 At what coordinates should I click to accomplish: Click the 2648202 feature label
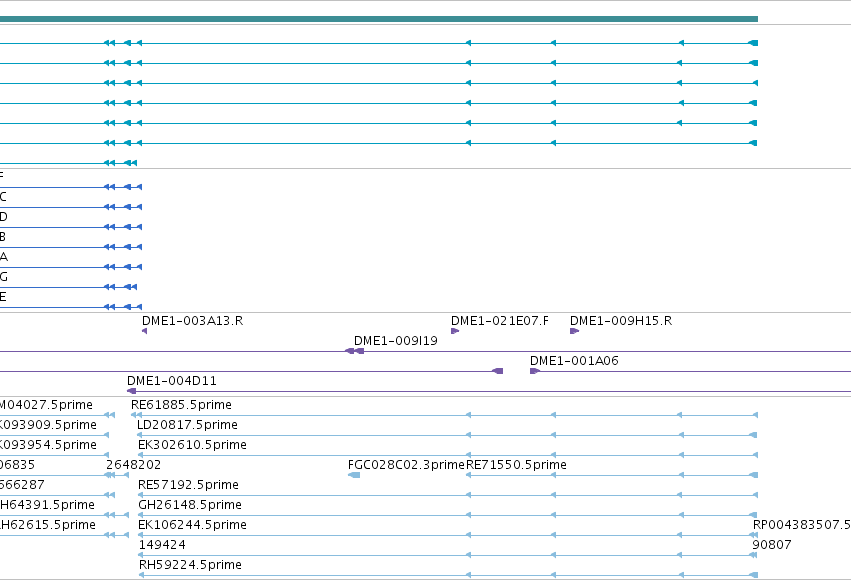(x=134, y=465)
